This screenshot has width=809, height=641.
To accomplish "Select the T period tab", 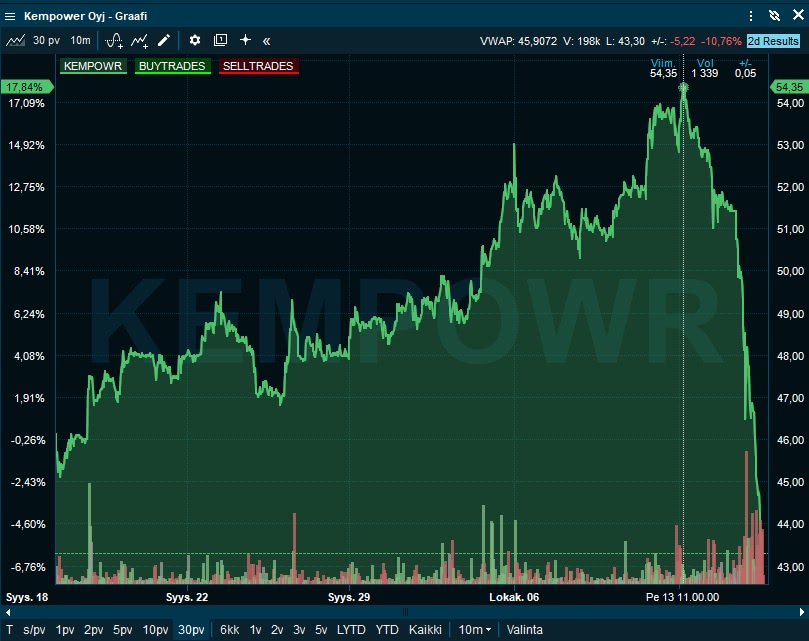I will coord(9,630).
